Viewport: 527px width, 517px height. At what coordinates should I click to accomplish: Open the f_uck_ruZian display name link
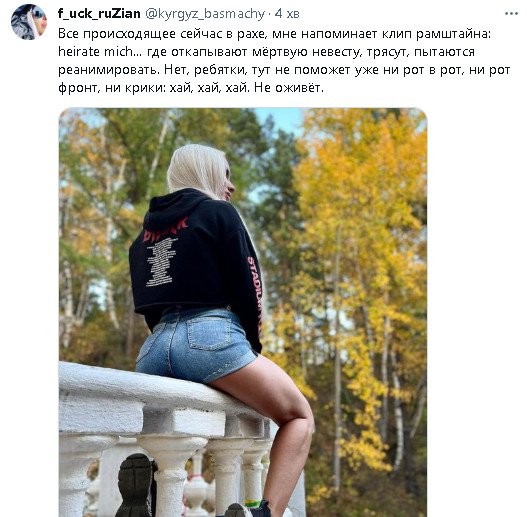point(99,13)
